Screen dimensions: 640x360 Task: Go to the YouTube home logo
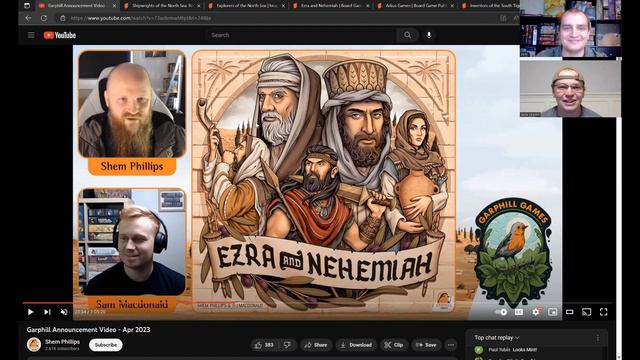pos(60,36)
